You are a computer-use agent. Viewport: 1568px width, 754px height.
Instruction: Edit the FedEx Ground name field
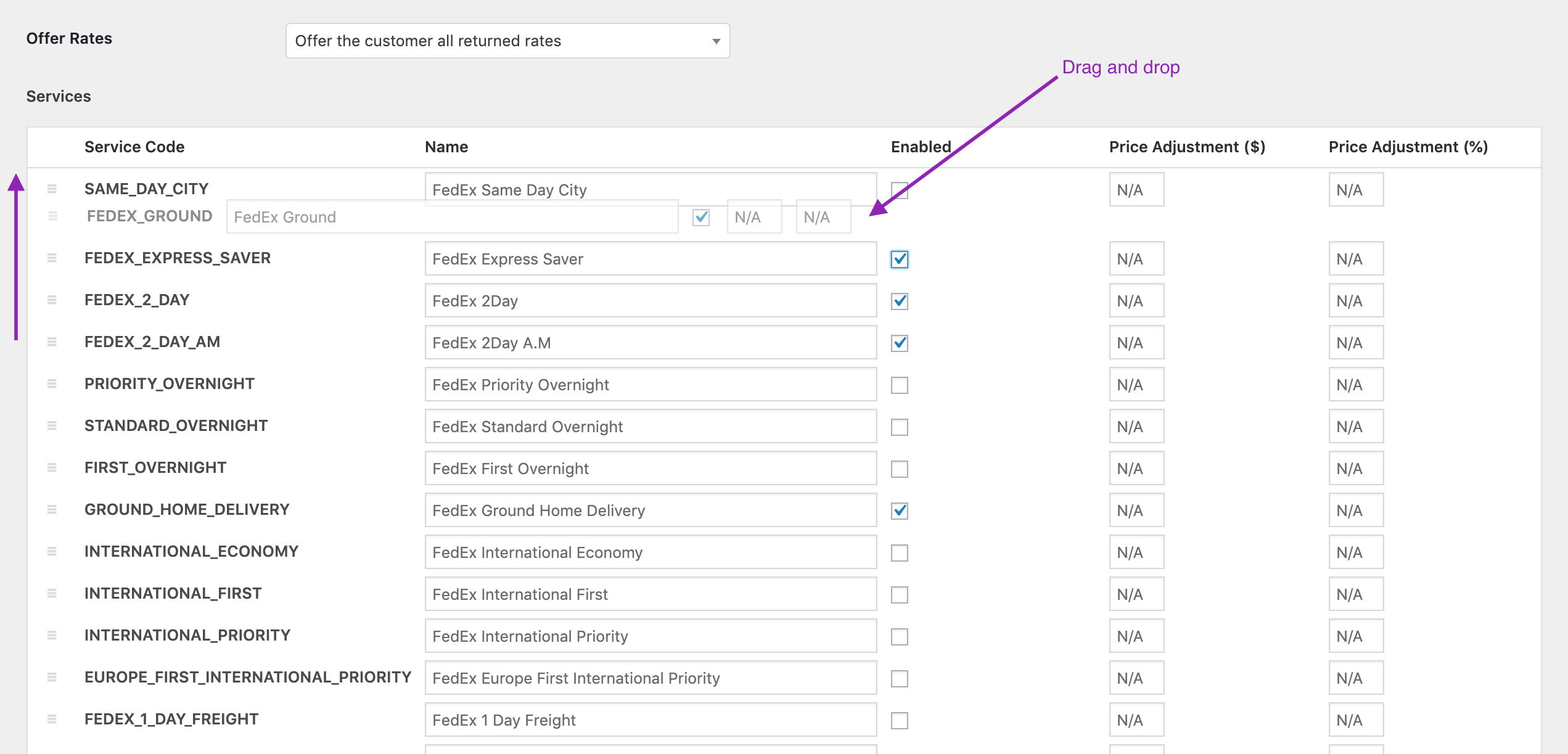pos(453,216)
